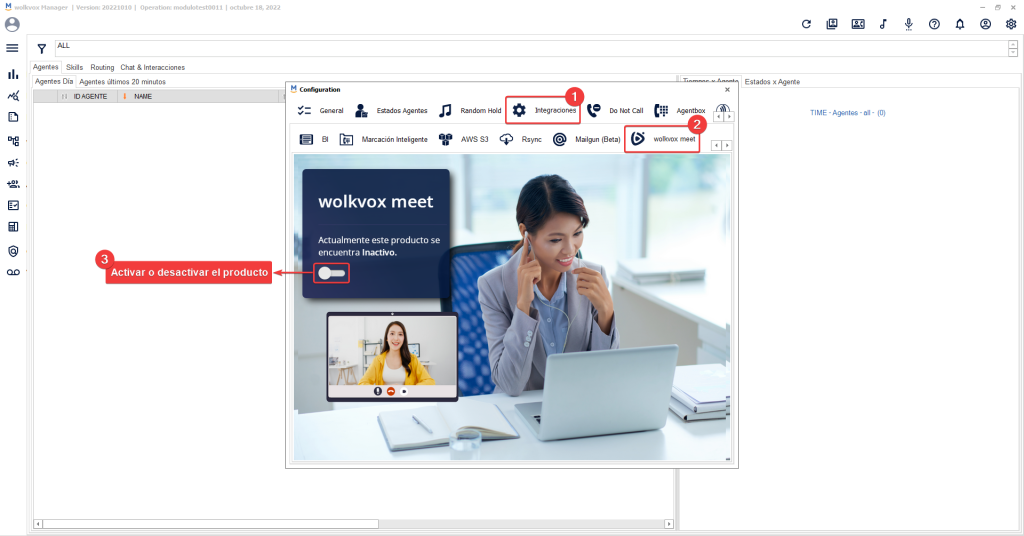Click 'TIME - Agentes - all - (0)' text
Viewport: 1024px width, 536px height.
848,113
